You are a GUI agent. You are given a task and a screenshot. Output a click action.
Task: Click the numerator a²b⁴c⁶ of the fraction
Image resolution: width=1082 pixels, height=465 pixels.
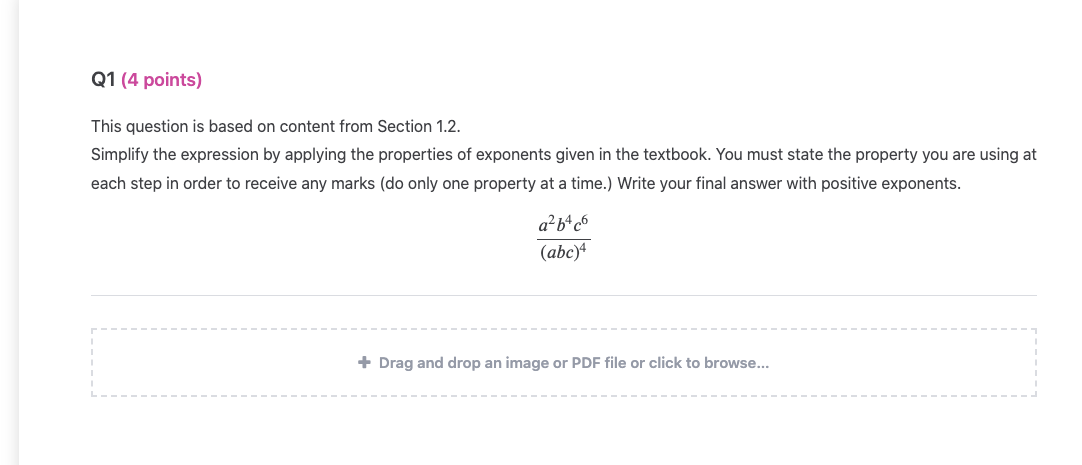pos(563,225)
